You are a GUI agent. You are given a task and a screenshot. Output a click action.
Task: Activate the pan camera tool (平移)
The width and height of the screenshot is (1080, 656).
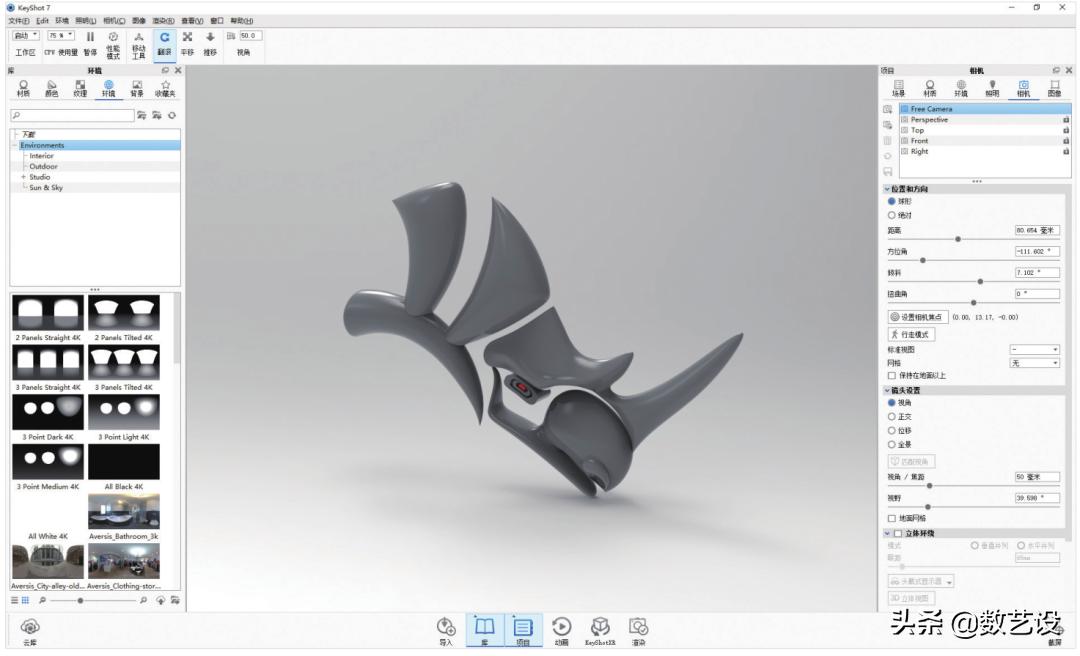(187, 43)
